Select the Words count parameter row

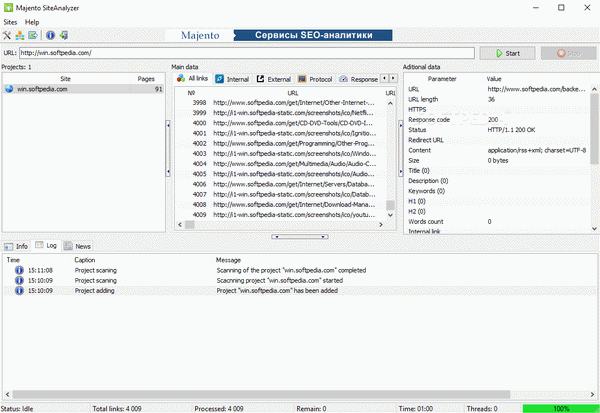coord(497,221)
